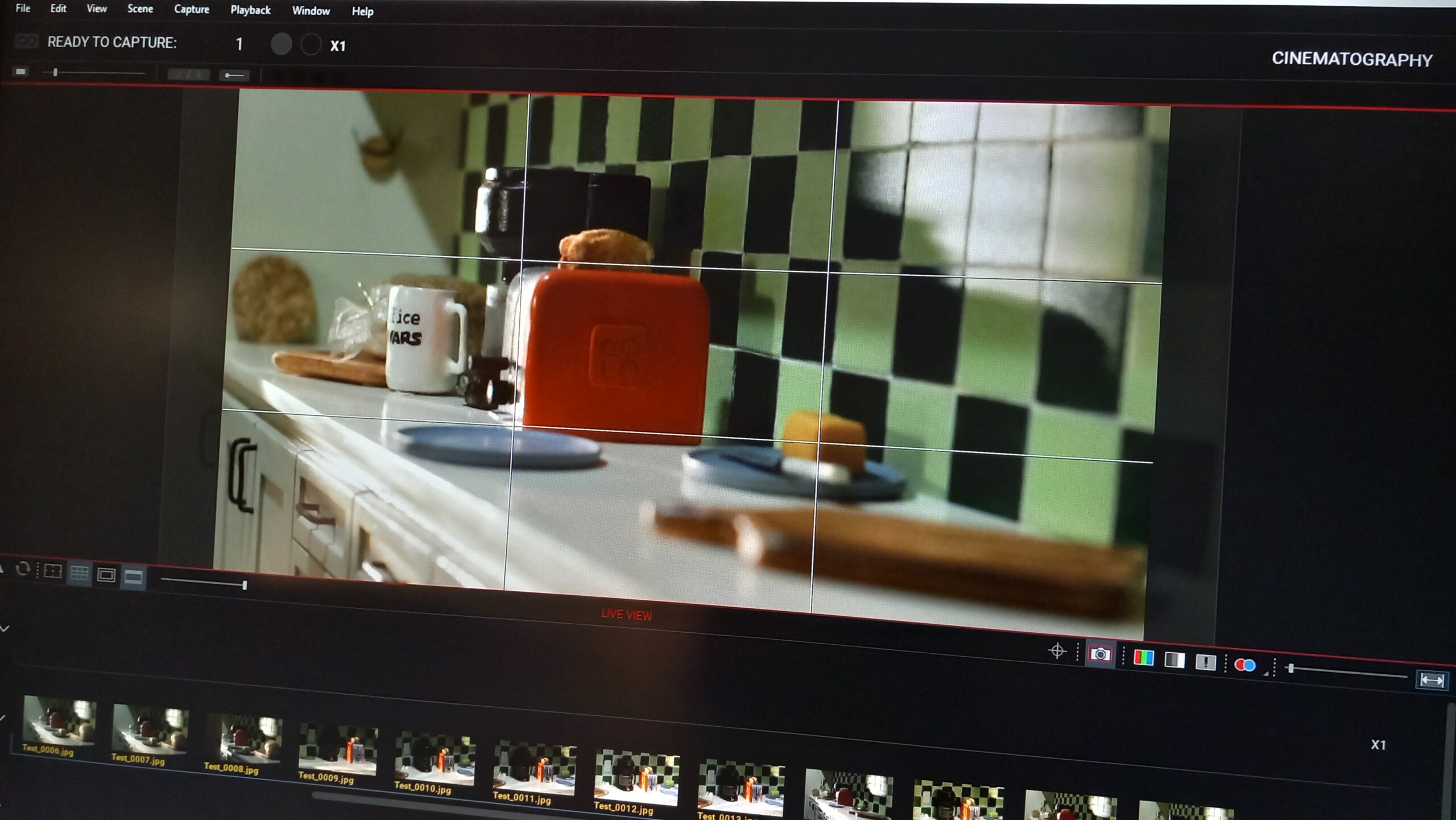Expand the red-blue 3D stereo options arrow
Viewport: 1456px width, 820px height.
point(1266,673)
